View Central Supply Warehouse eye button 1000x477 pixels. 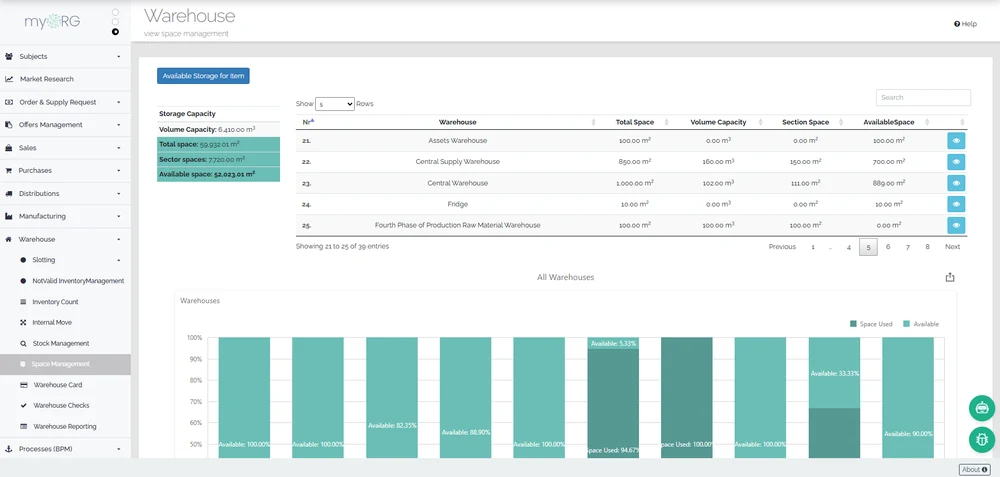(x=956, y=162)
